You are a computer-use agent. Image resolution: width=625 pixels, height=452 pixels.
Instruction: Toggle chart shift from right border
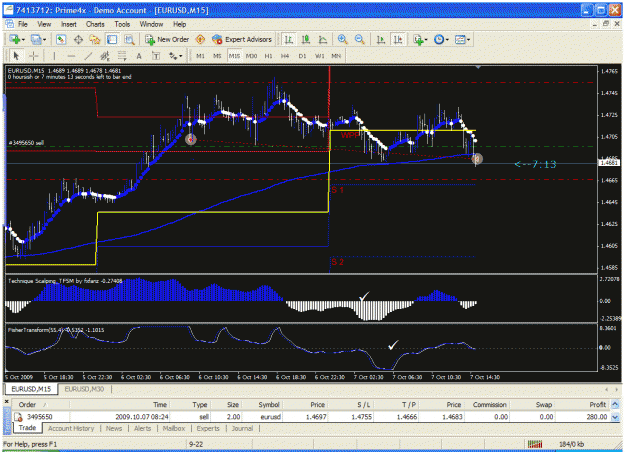point(398,39)
